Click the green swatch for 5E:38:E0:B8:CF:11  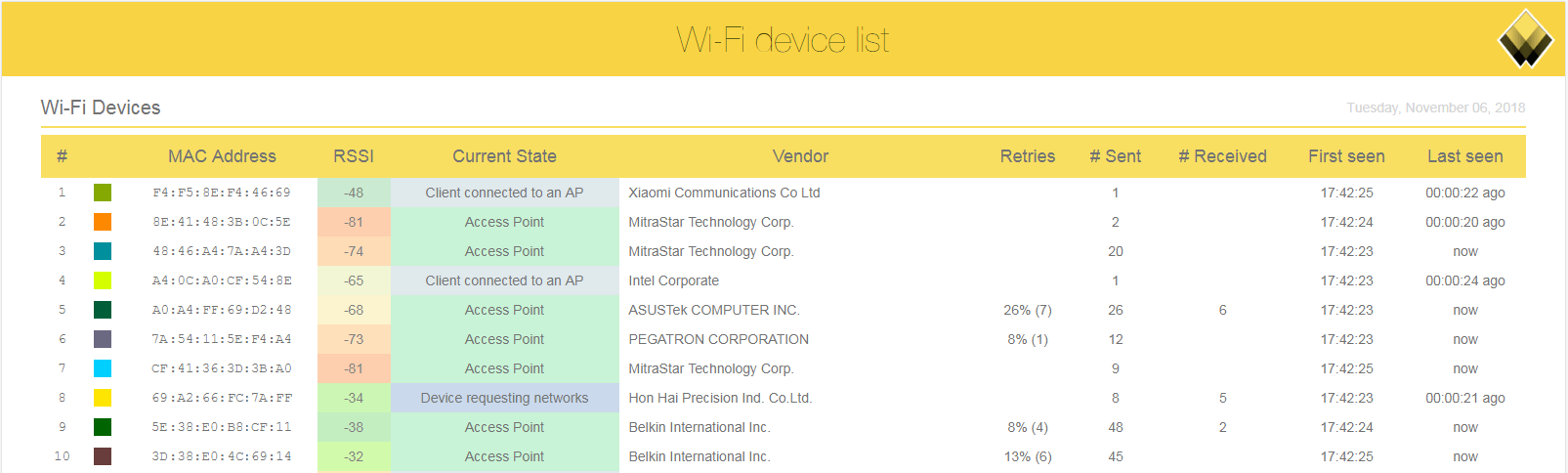click(103, 427)
